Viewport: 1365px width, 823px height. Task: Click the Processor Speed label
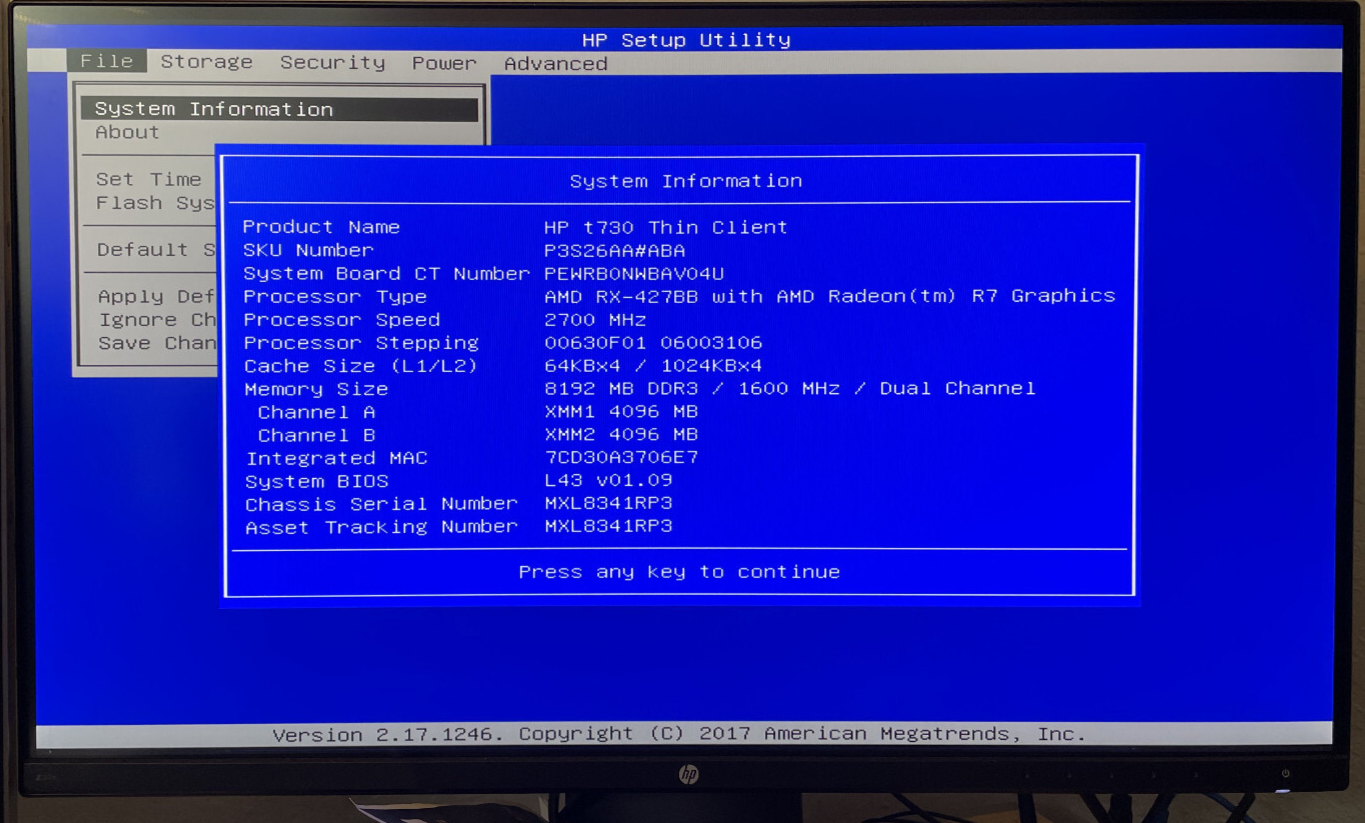click(342, 320)
